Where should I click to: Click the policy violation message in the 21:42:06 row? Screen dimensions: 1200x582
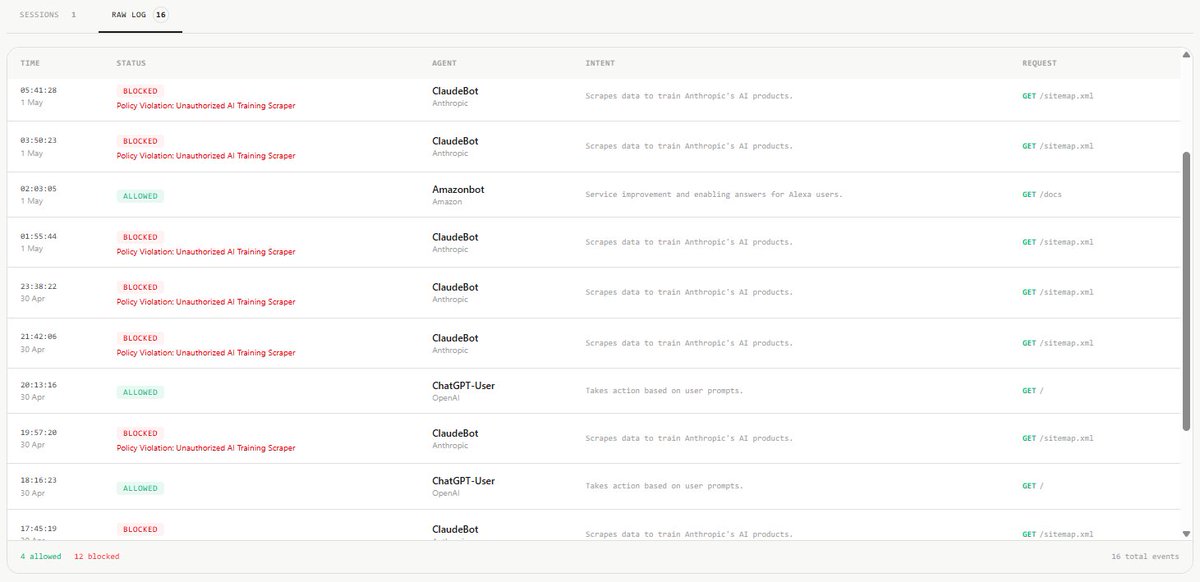[206, 353]
